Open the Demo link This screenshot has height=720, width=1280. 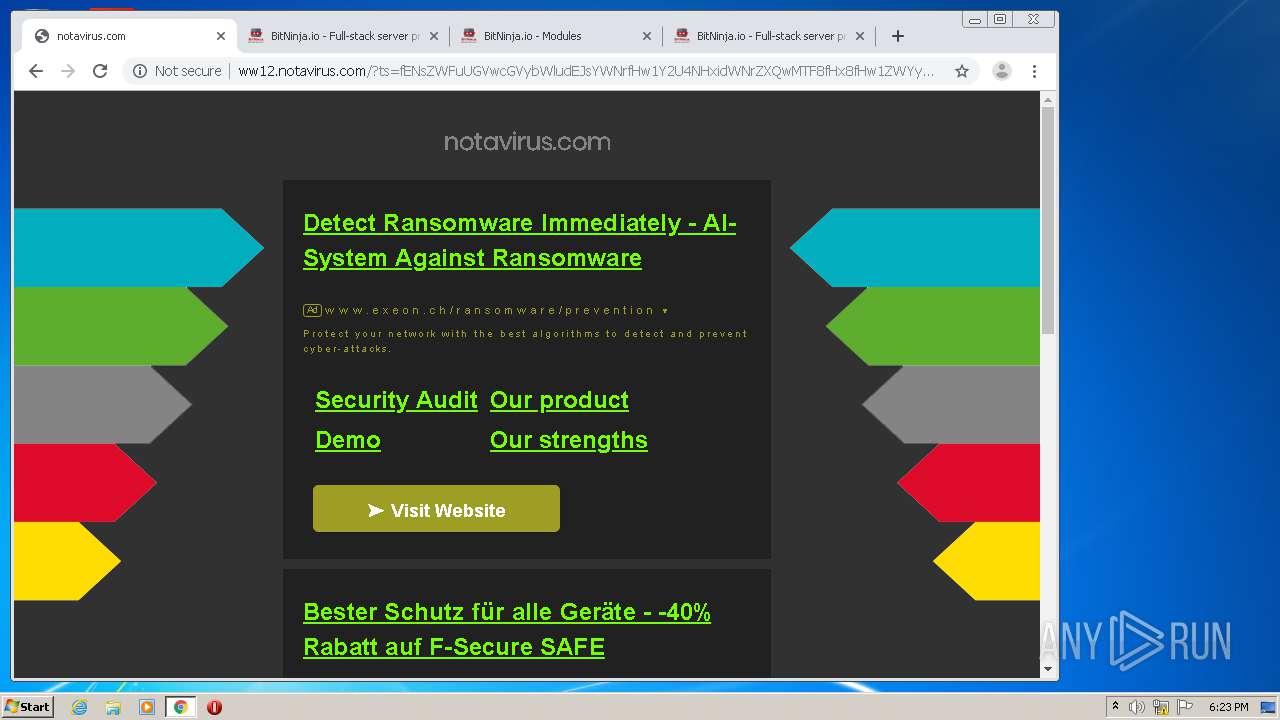coord(348,440)
